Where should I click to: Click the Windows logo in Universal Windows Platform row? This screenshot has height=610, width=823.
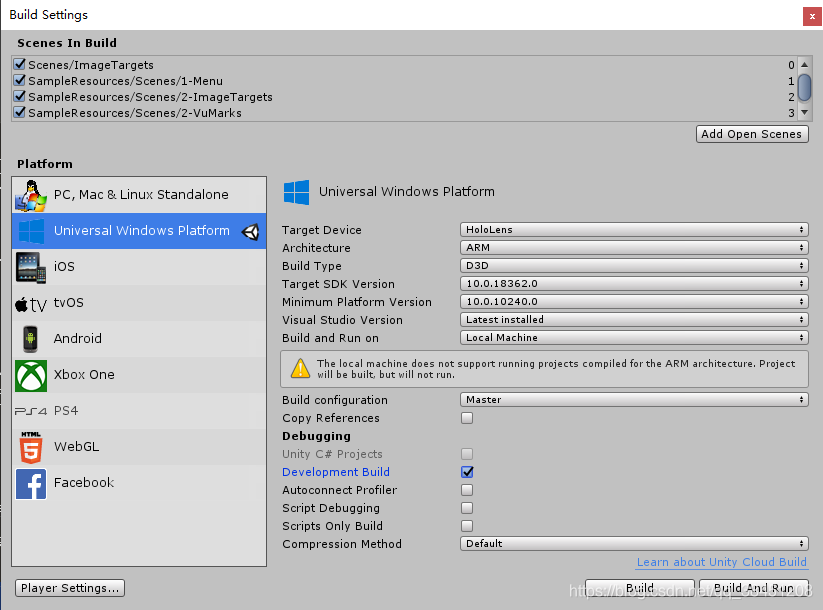(x=31, y=231)
